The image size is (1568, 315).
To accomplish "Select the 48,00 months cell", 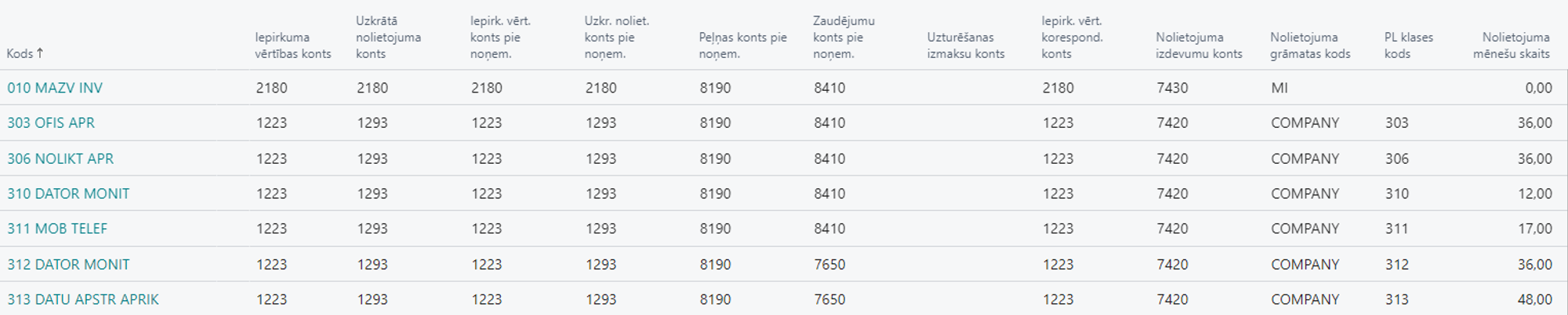I will (x=1534, y=299).
